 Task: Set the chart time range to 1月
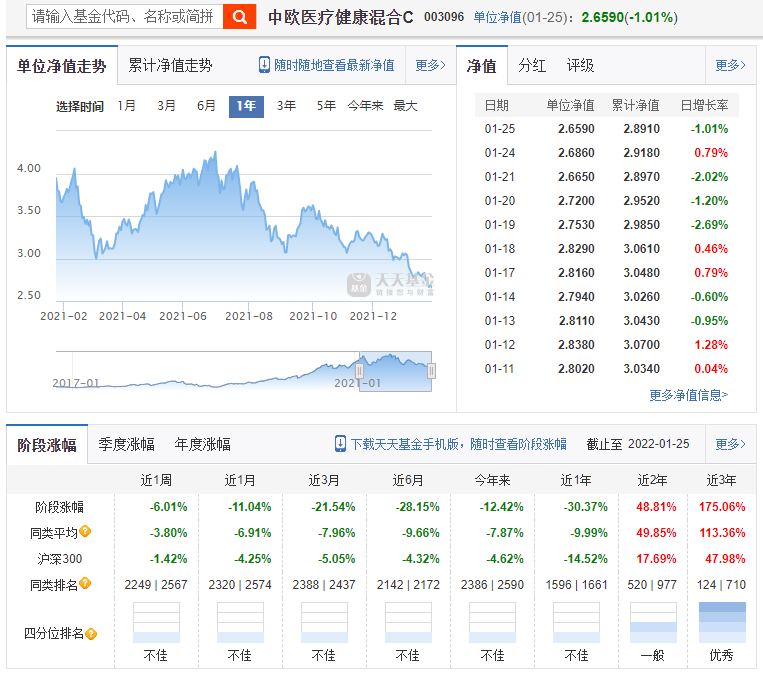[127, 106]
